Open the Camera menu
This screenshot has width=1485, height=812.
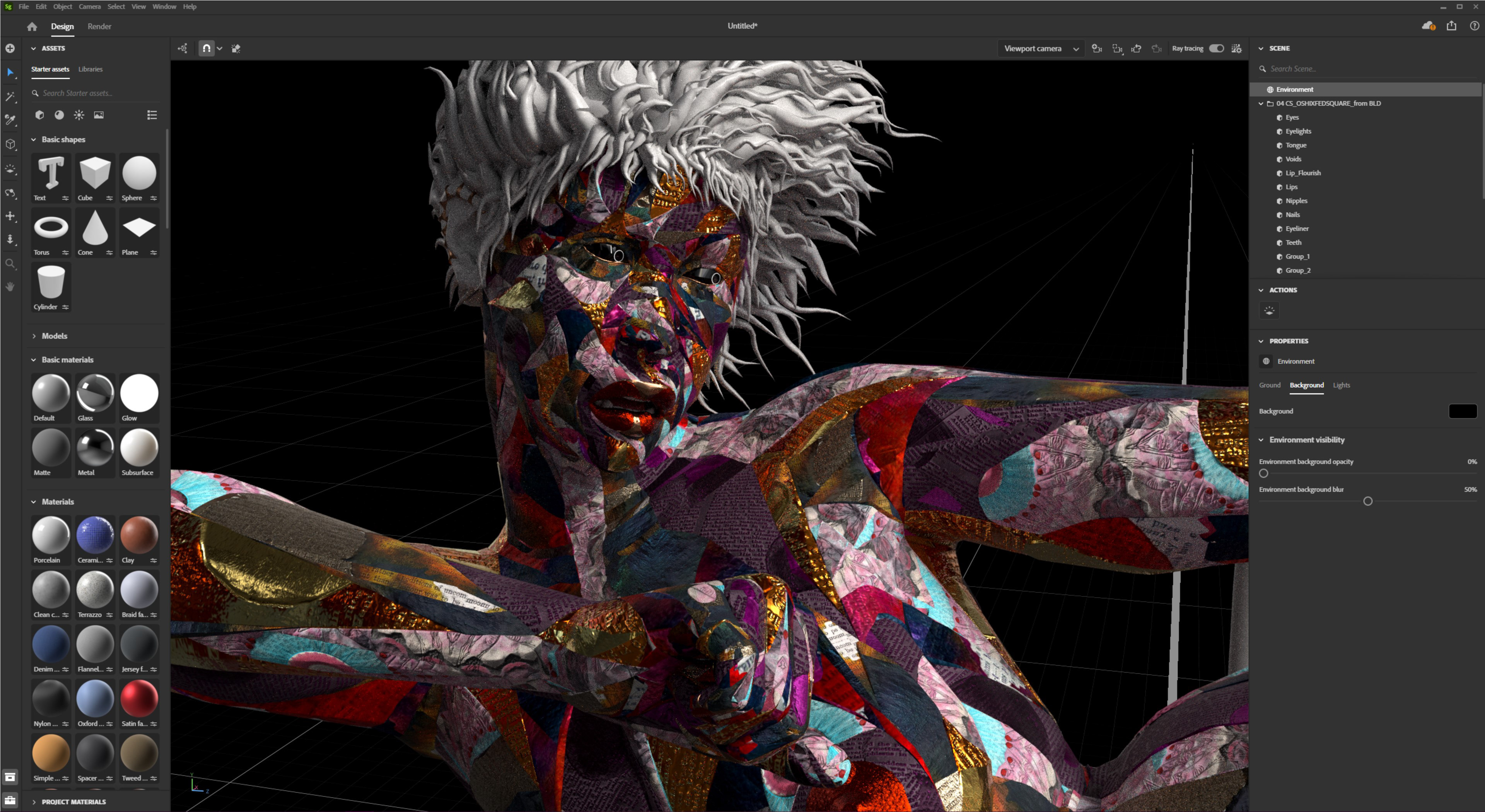pos(89,7)
